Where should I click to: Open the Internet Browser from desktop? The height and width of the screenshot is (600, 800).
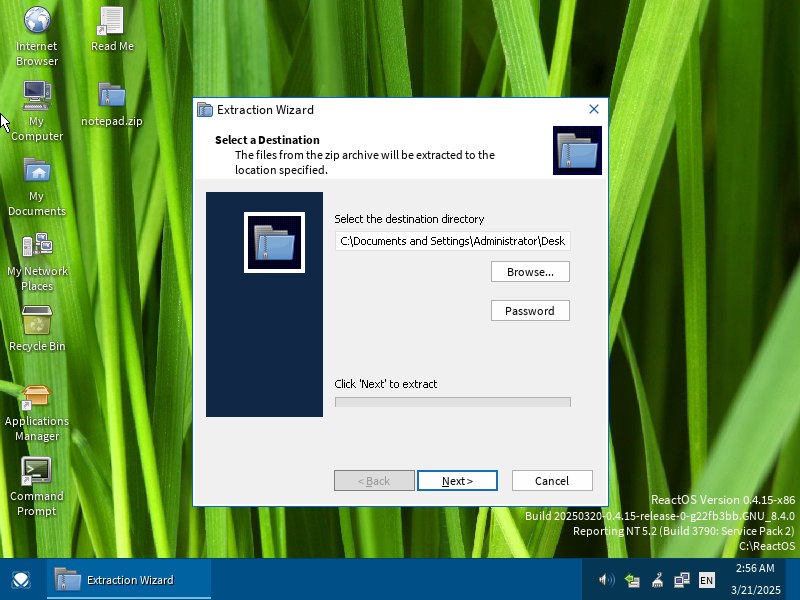(37, 25)
